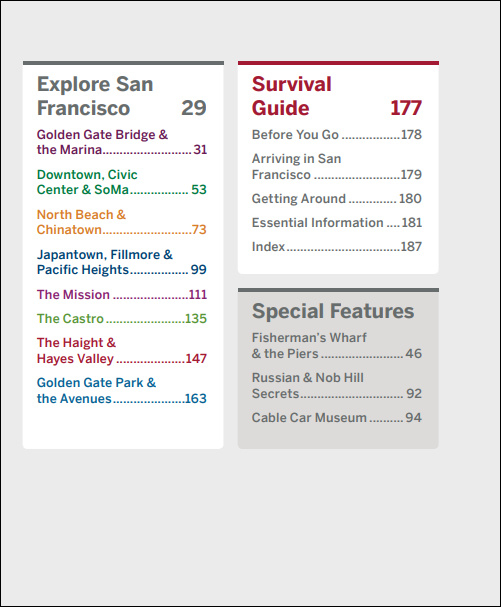Image resolution: width=501 pixels, height=607 pixels.
Task: Go to Downtown, Civic Center & SoMa chapter
Action: click(x=122, y=182)
